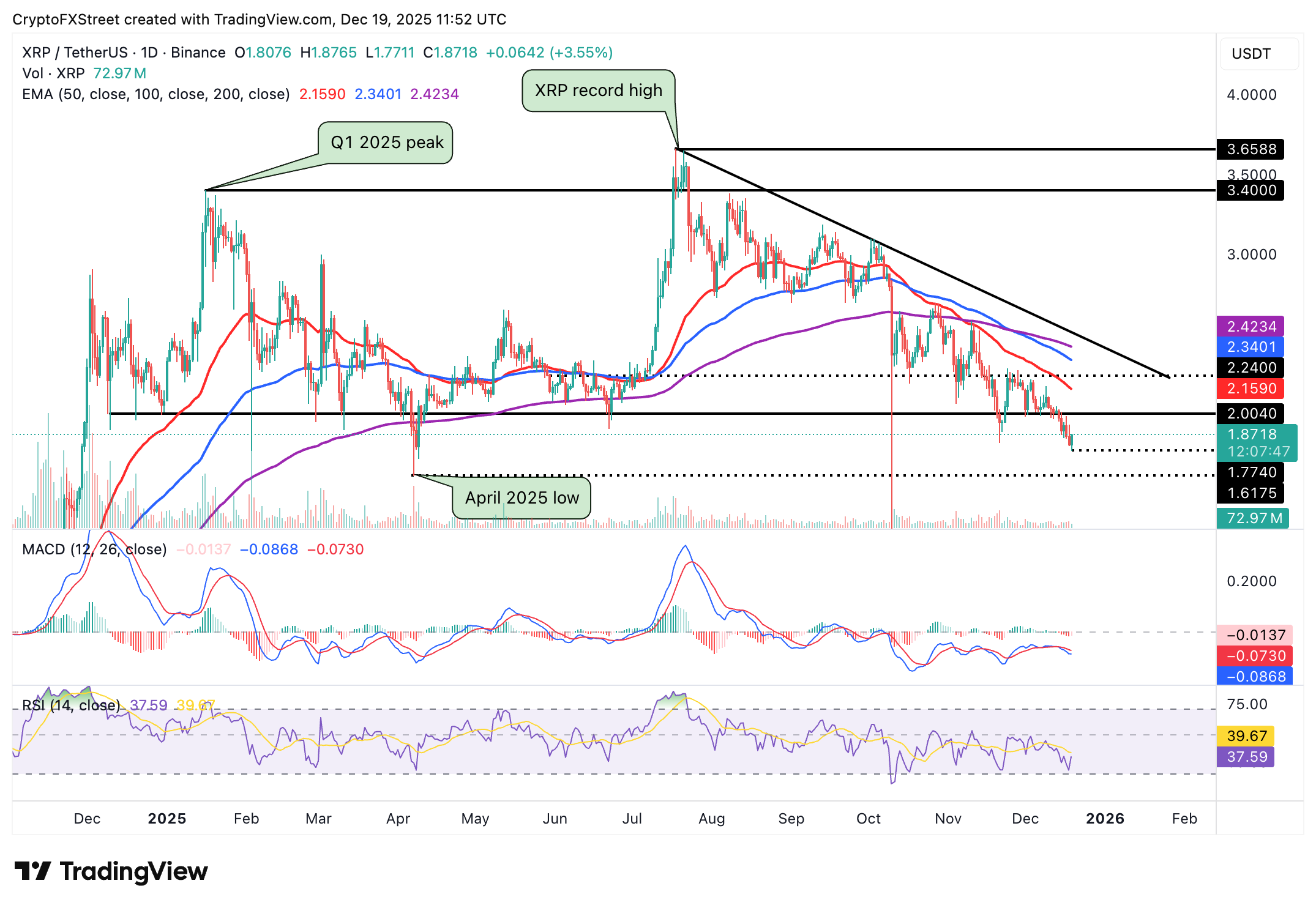This screenshot has height=908, width=1316.
Task: Click the purple 2.4234 EMA 200 tag
Action: (x=1251, y=326)
